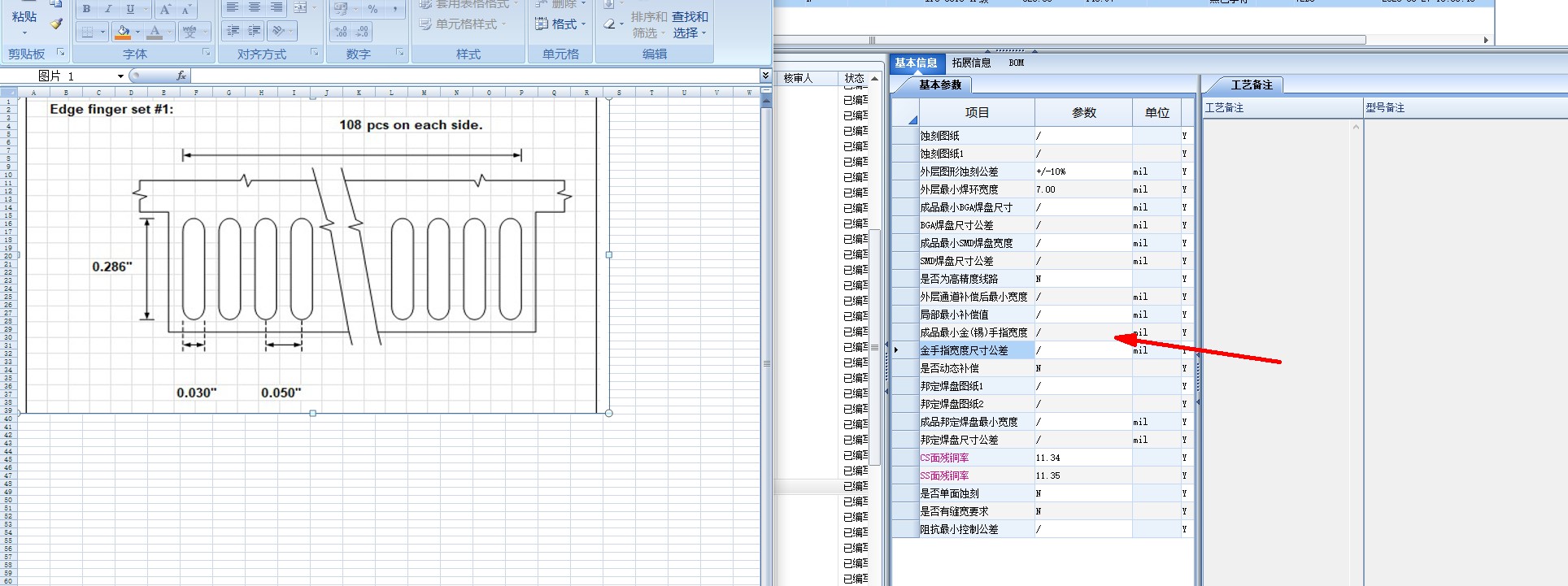1568x586 pixels.
Task: Open the clipboard (剪贴板) dialog launcher
Action: [60, 53]
